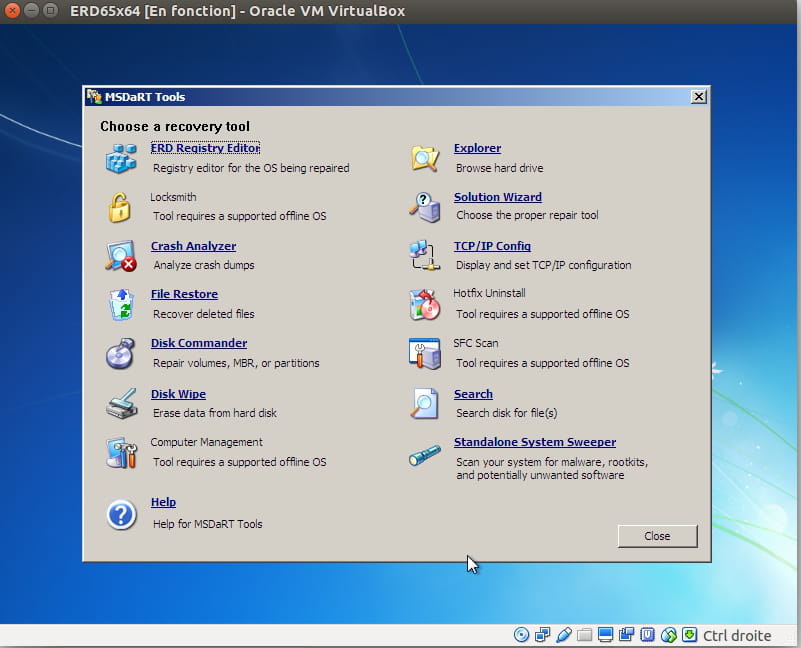This screenshot has height=648, width=801.
Task: Click the disabled Computer Management label
Action: click(206, 442)
